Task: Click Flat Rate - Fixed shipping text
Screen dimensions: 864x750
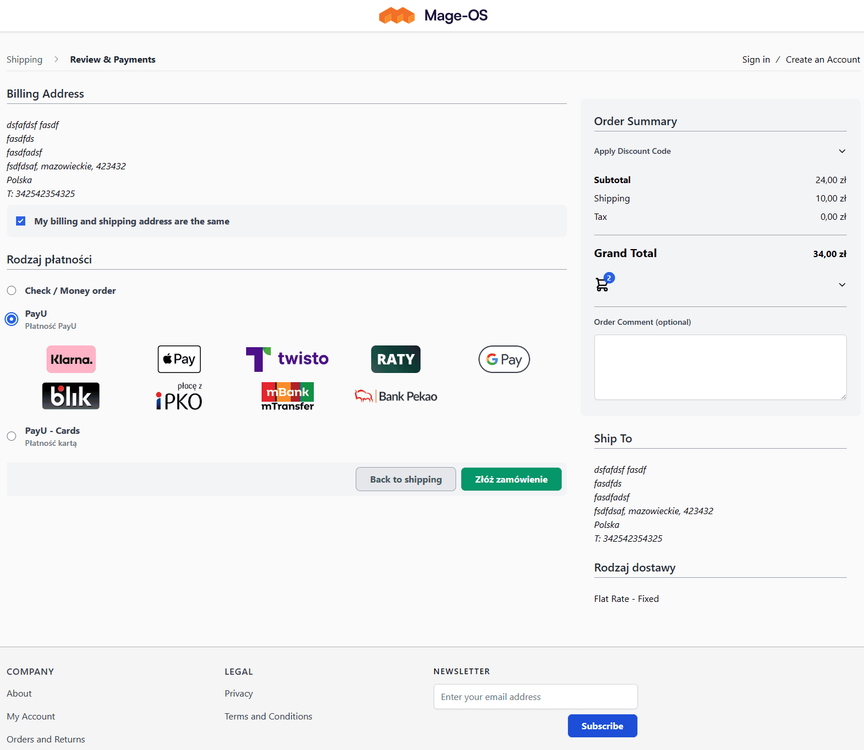Action: 627,598
